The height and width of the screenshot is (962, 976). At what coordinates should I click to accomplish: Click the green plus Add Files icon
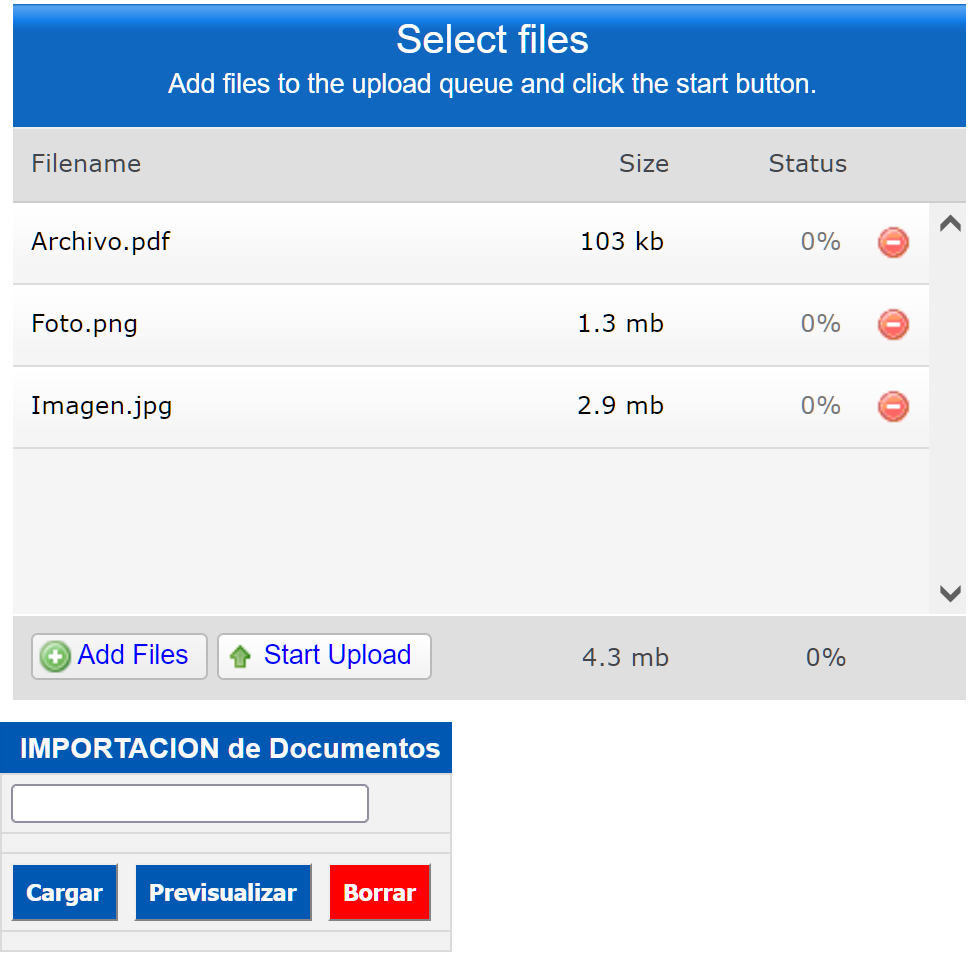point(55,657)
